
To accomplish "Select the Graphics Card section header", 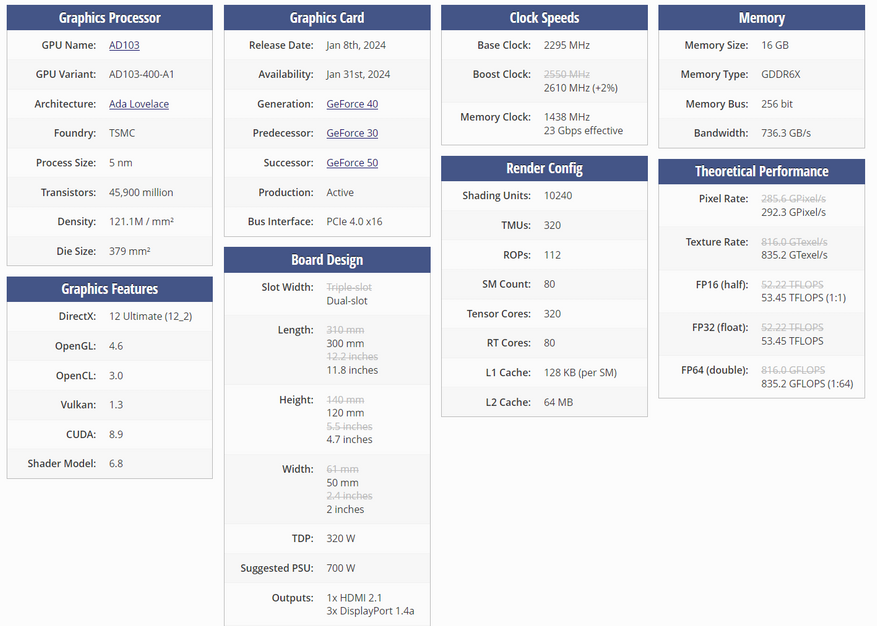I will pyautogui.click(x=327, y=18).
